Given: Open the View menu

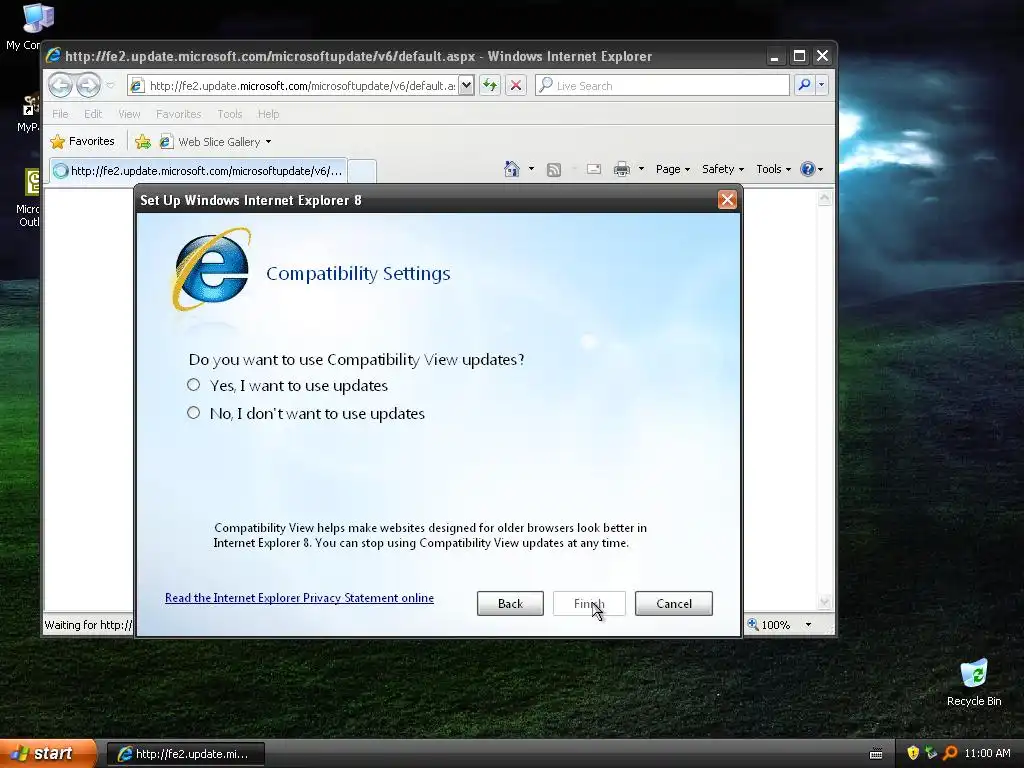Looking at the screenshot, I should (129, 114).
